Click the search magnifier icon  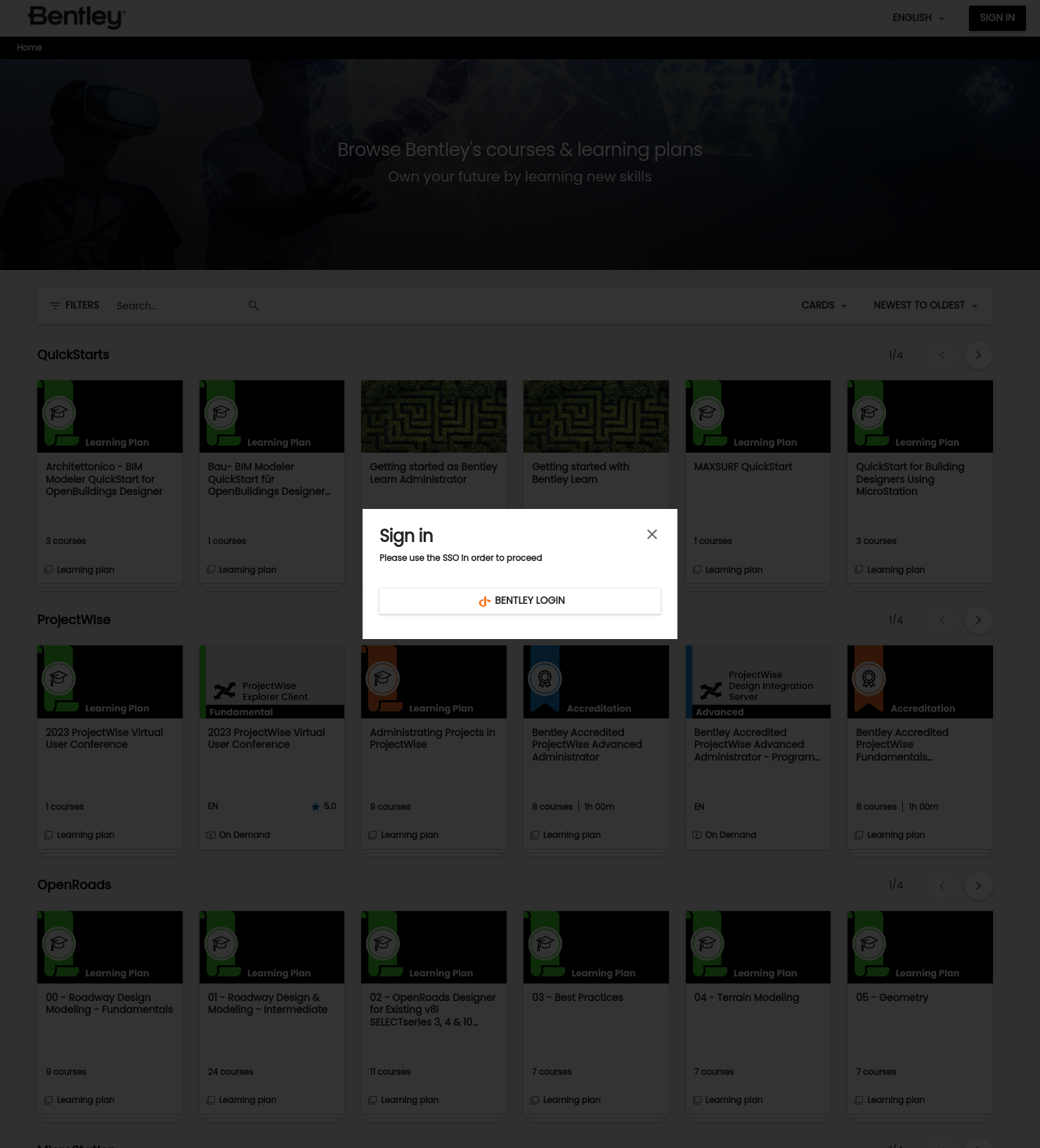point(254,306)
